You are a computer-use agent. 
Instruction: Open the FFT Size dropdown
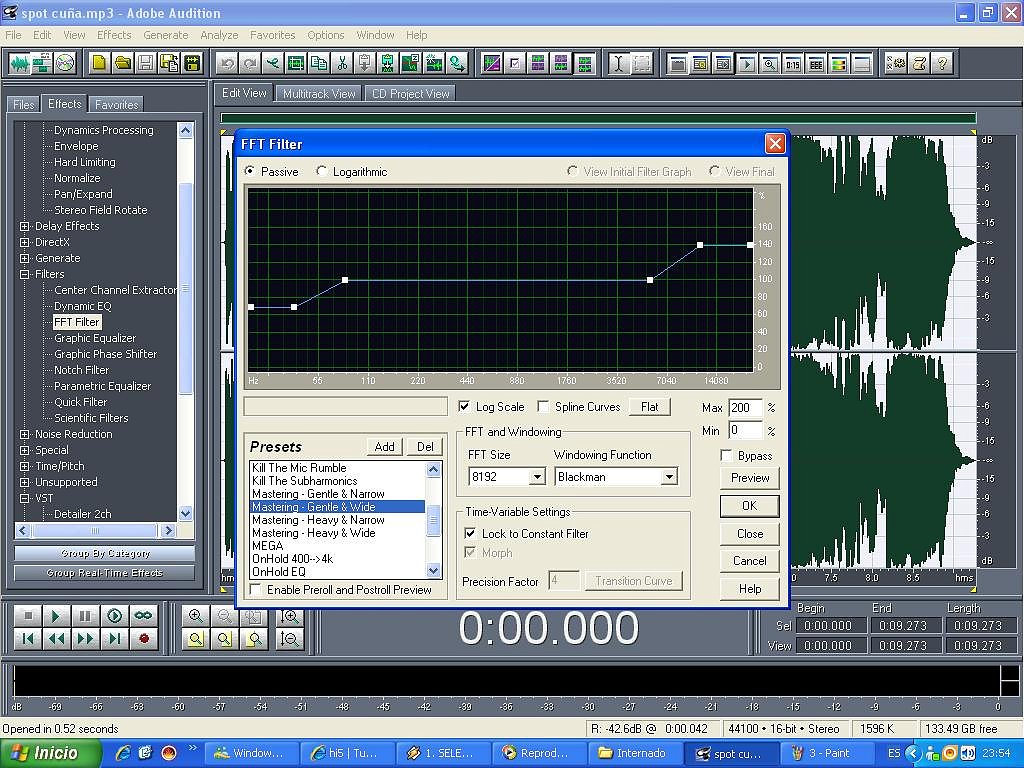click(x=537, y=478)
